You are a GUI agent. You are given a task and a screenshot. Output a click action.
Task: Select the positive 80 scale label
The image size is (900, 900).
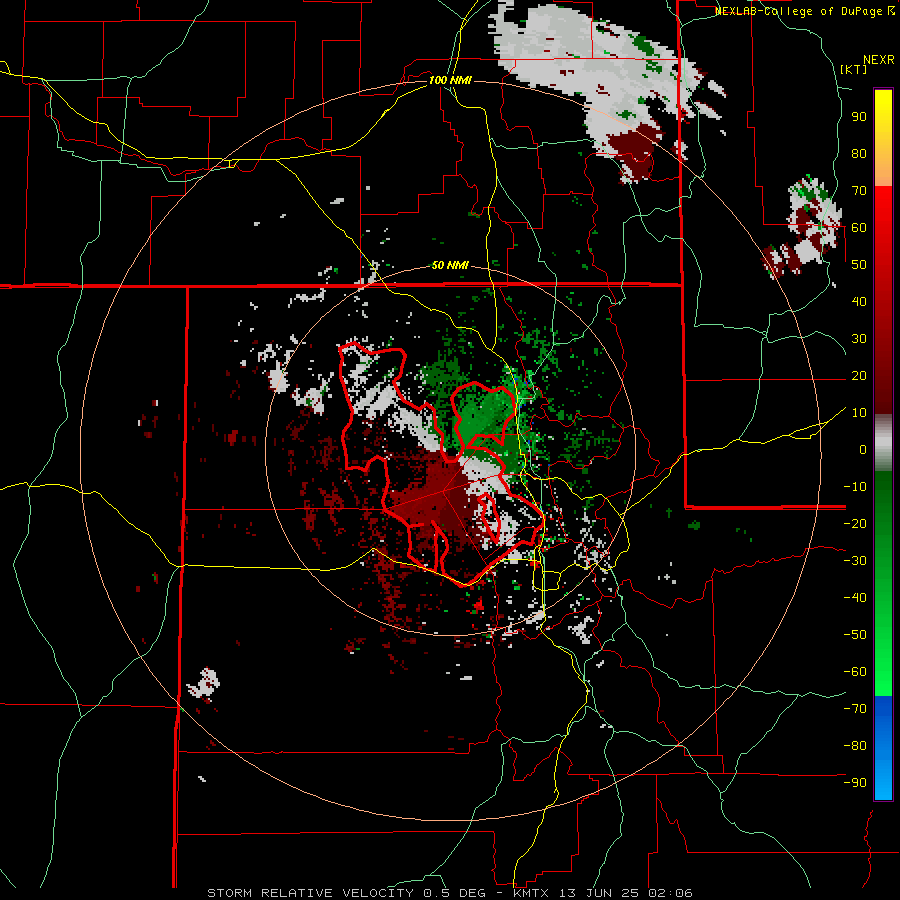click(859, 154)
